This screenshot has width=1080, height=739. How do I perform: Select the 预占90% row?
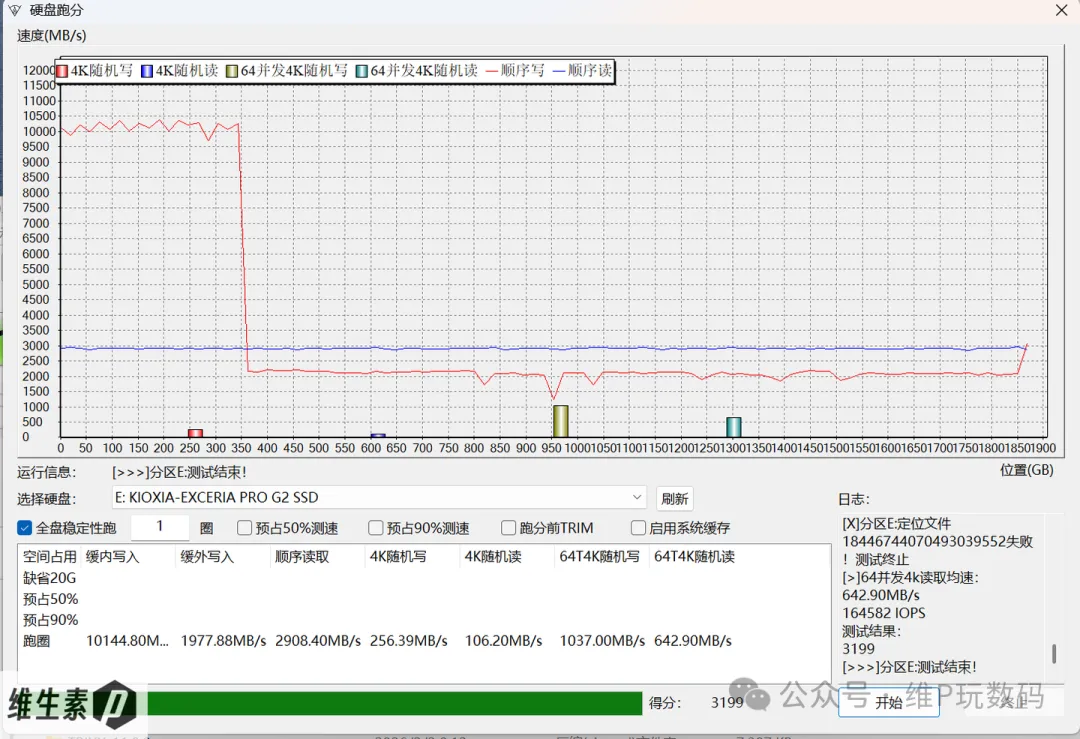pos(50,620)
